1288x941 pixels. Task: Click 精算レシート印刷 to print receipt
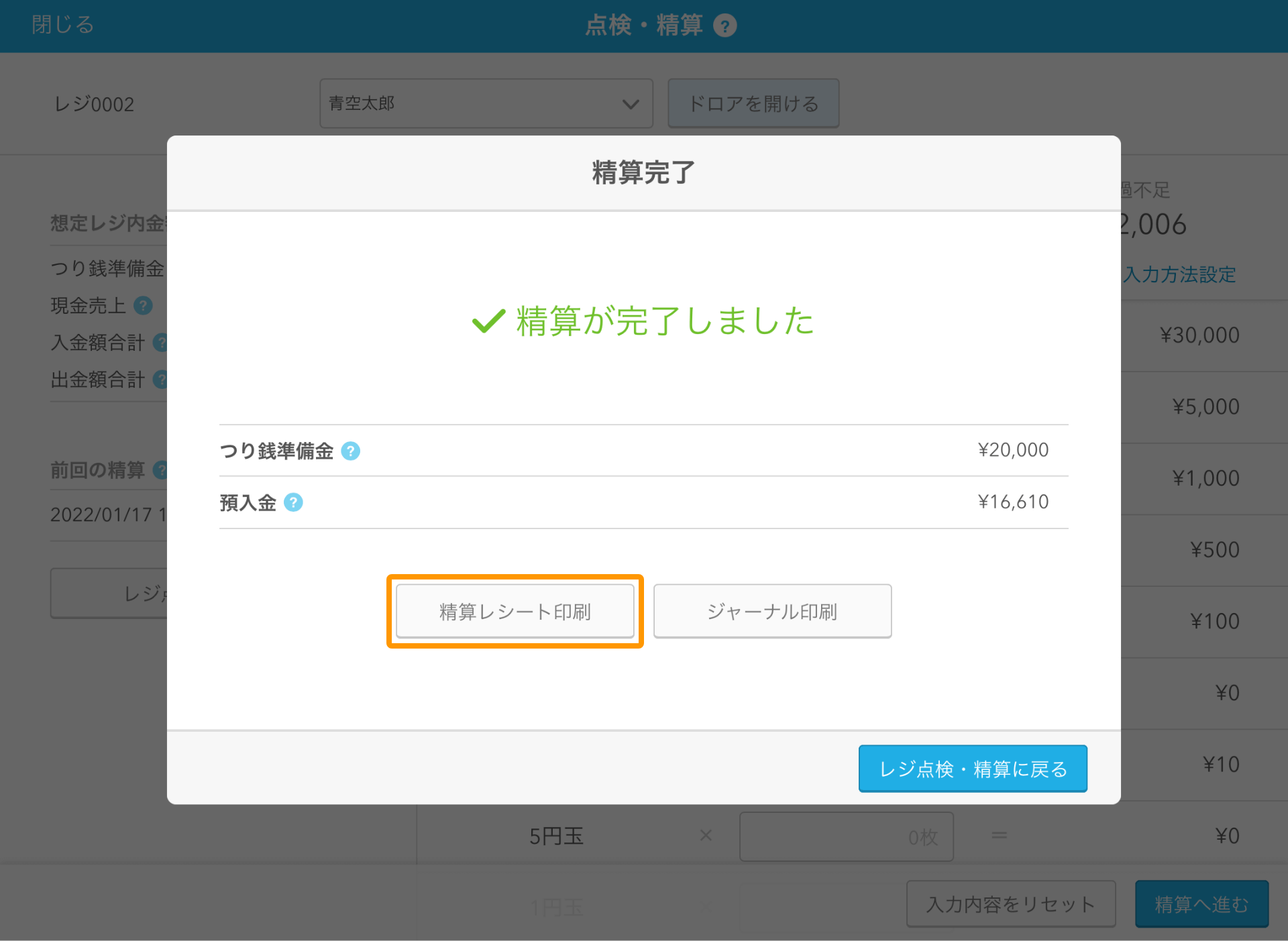[x=517, y=611]
